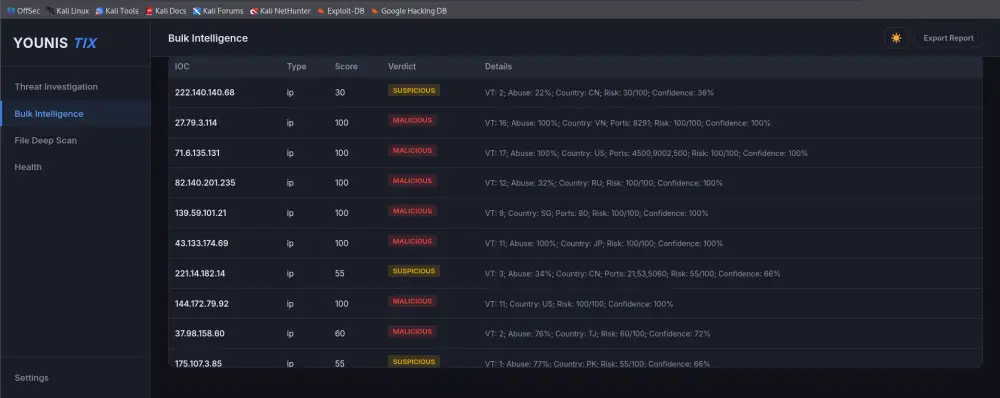Click MALICIOUS badge for 71.6.135.131
Screen dimensions: 1000x398
point(412,151)
